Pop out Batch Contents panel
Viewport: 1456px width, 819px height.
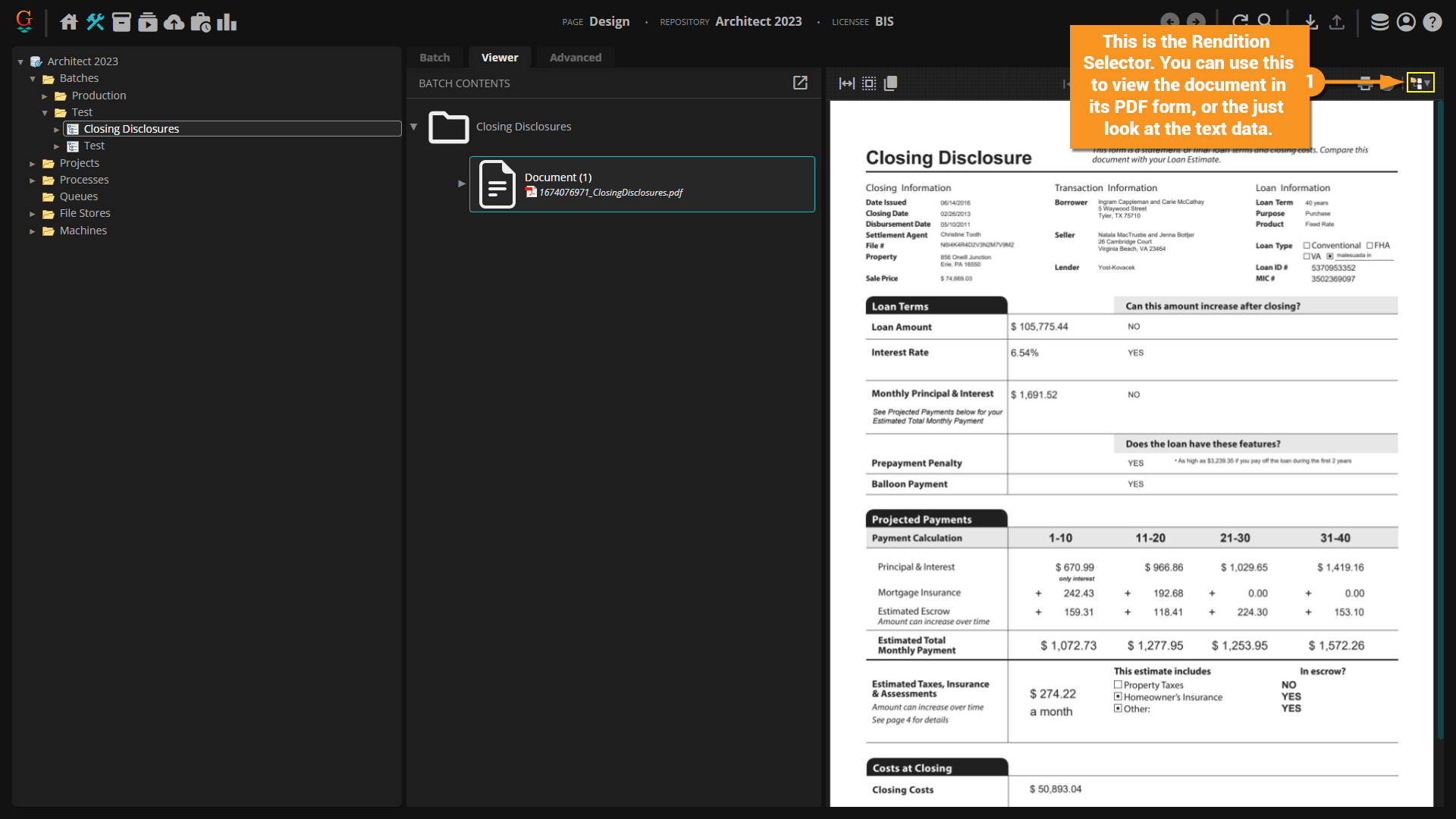coord(800,83)
